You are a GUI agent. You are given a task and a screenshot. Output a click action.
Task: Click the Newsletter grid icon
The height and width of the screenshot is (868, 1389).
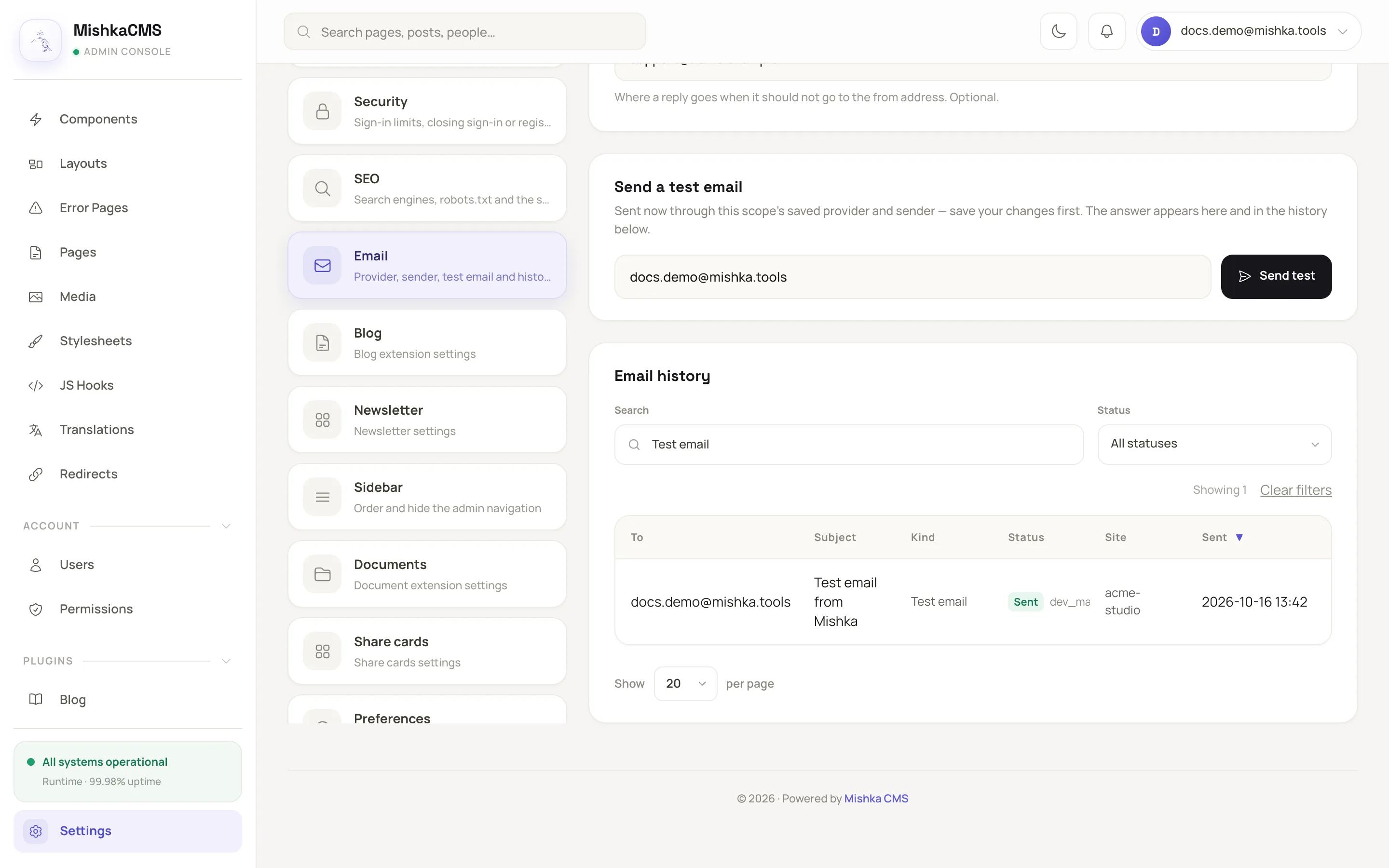[323, 420]
